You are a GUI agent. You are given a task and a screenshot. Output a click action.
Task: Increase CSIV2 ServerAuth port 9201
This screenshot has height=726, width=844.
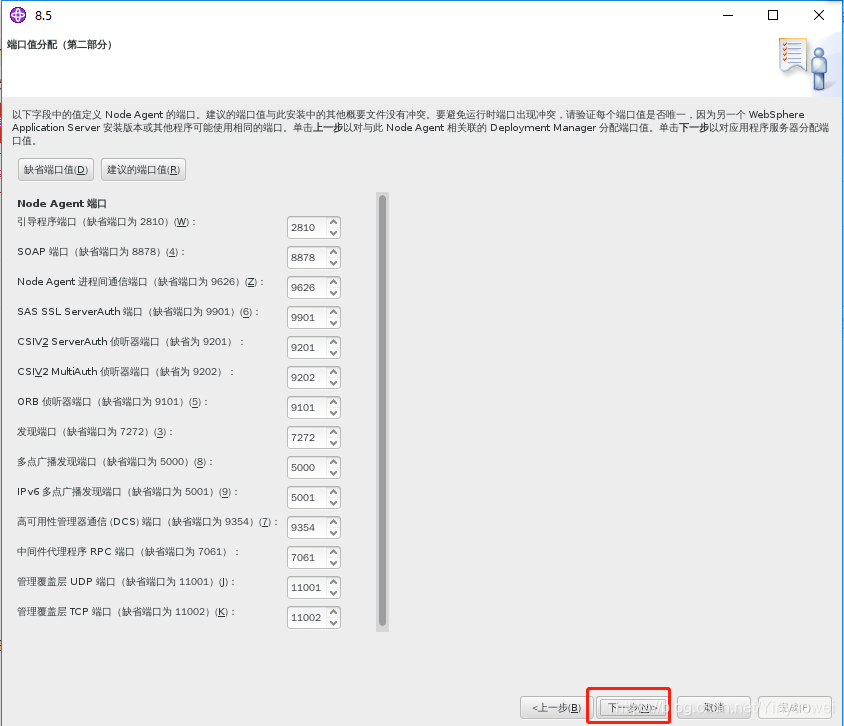click(x=334, y=342)
